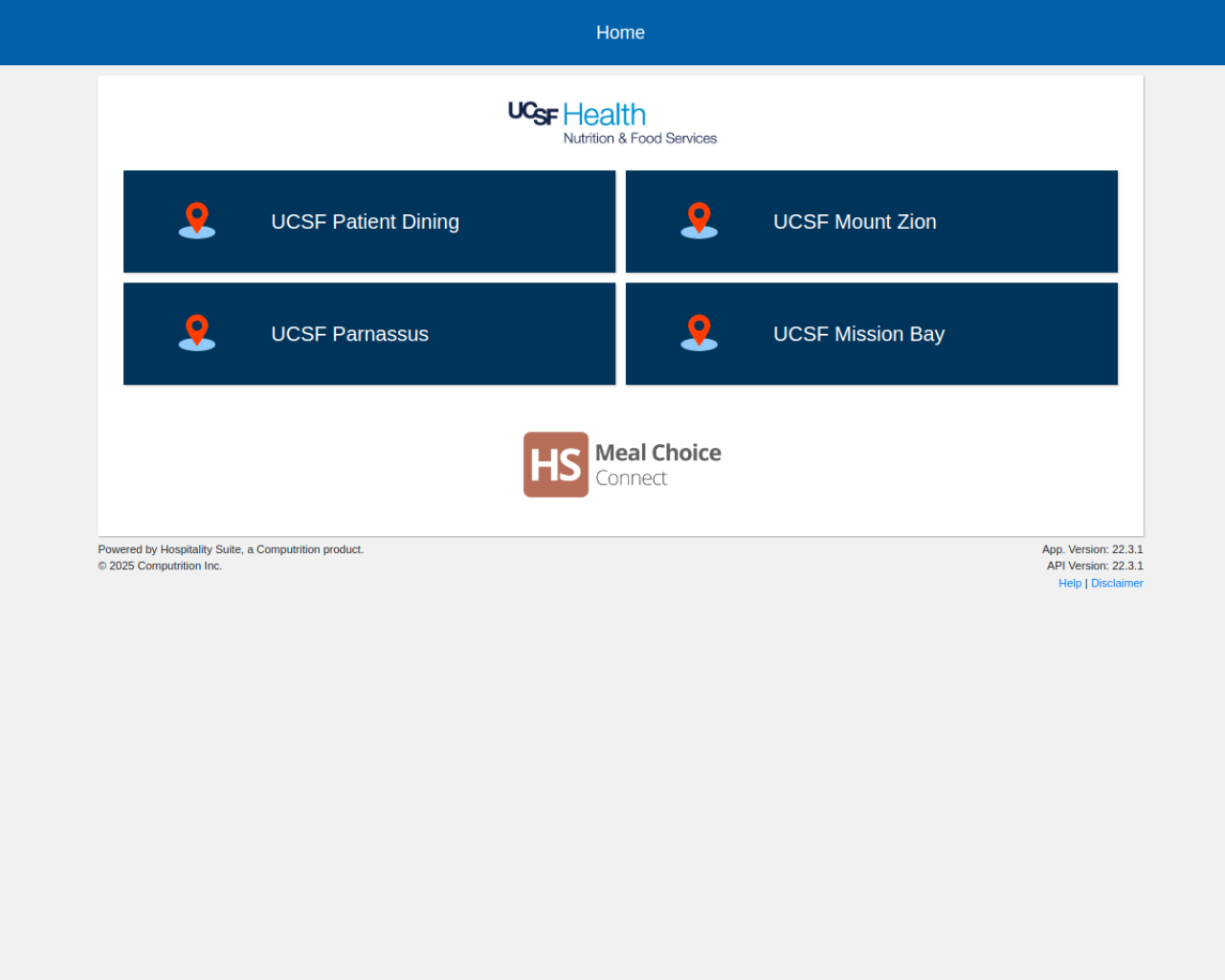Click the UCSF Patient Dining location pin icon
The height and width of the screenshot is (980, 1225).
[197, 220]
